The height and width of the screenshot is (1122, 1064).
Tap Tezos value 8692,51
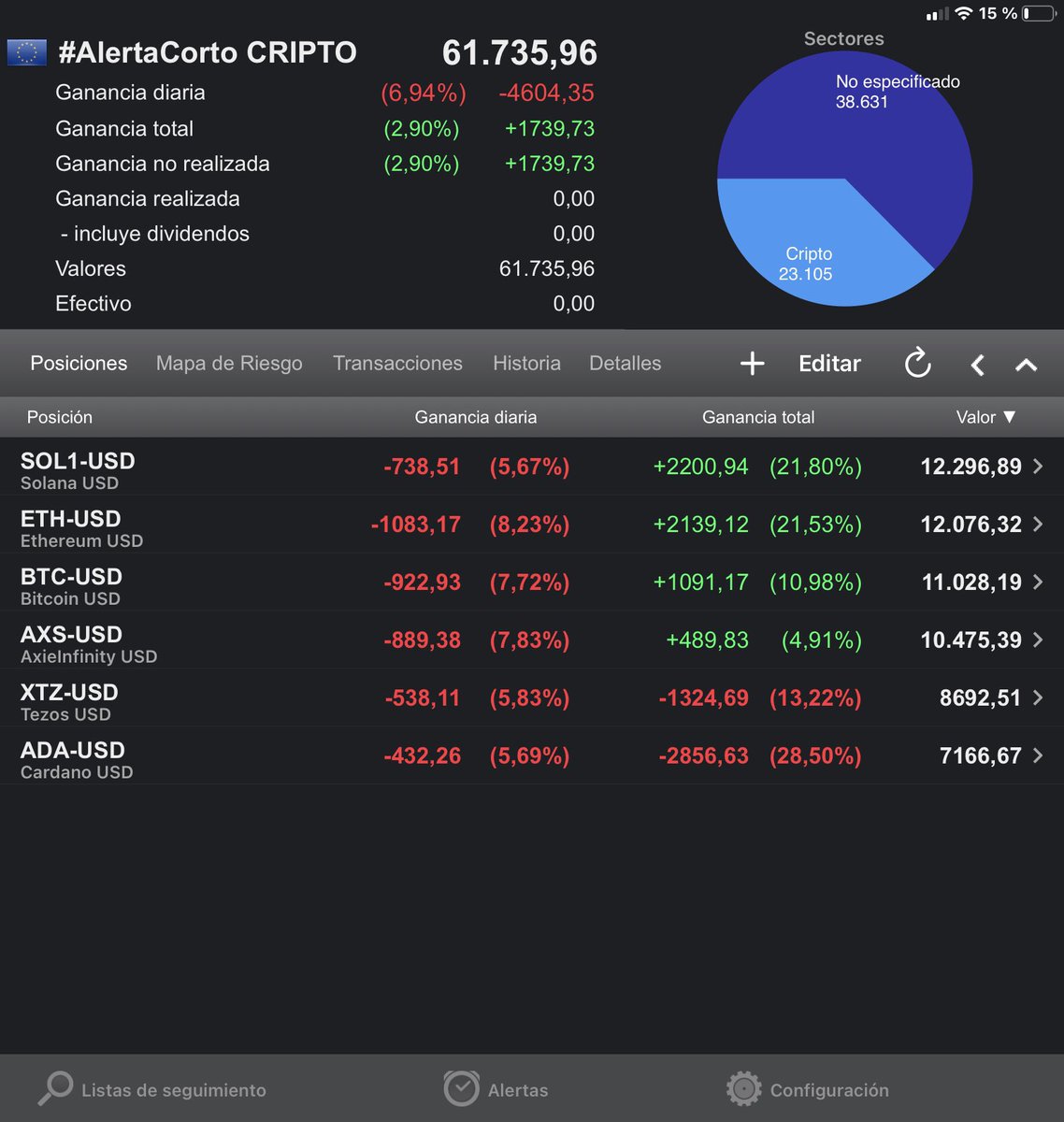click(981, 698)
